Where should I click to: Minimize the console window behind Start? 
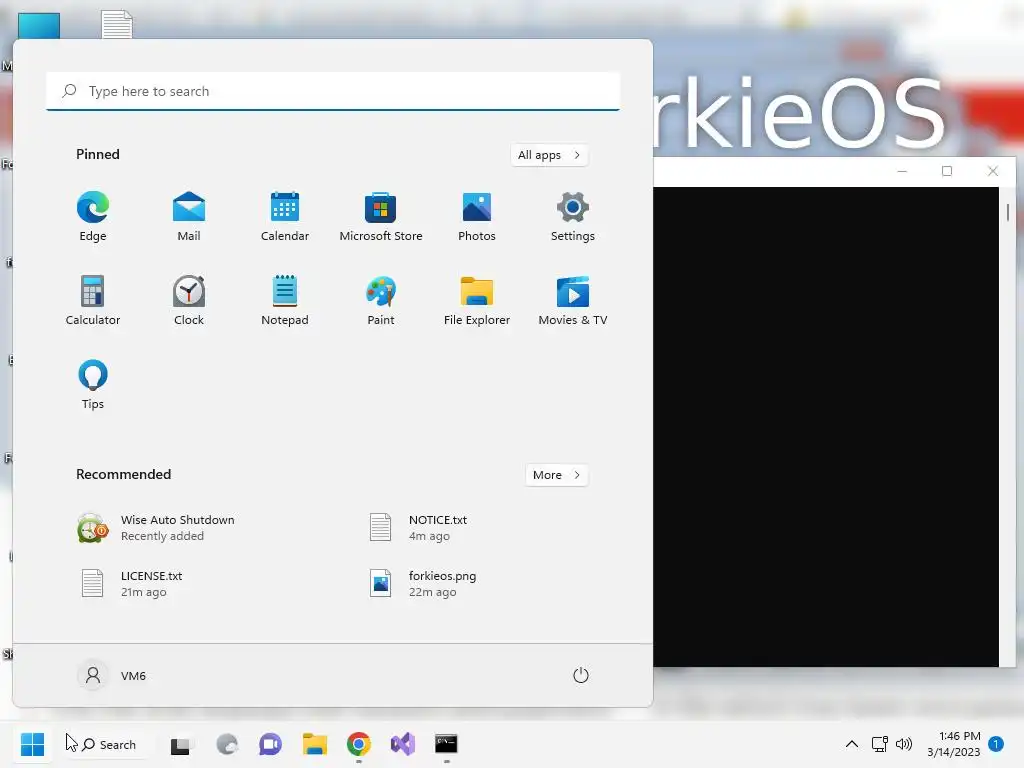tap(903, 171)
